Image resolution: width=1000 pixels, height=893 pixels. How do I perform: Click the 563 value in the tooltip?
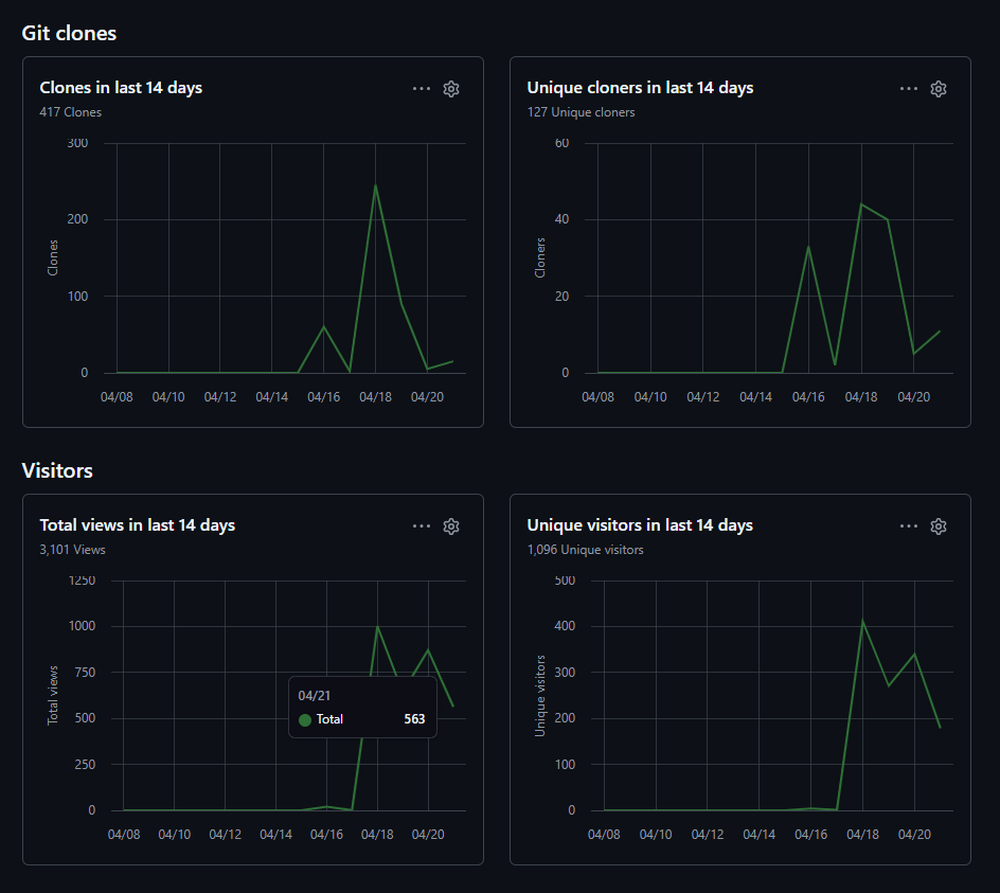[x=414, y=719]
